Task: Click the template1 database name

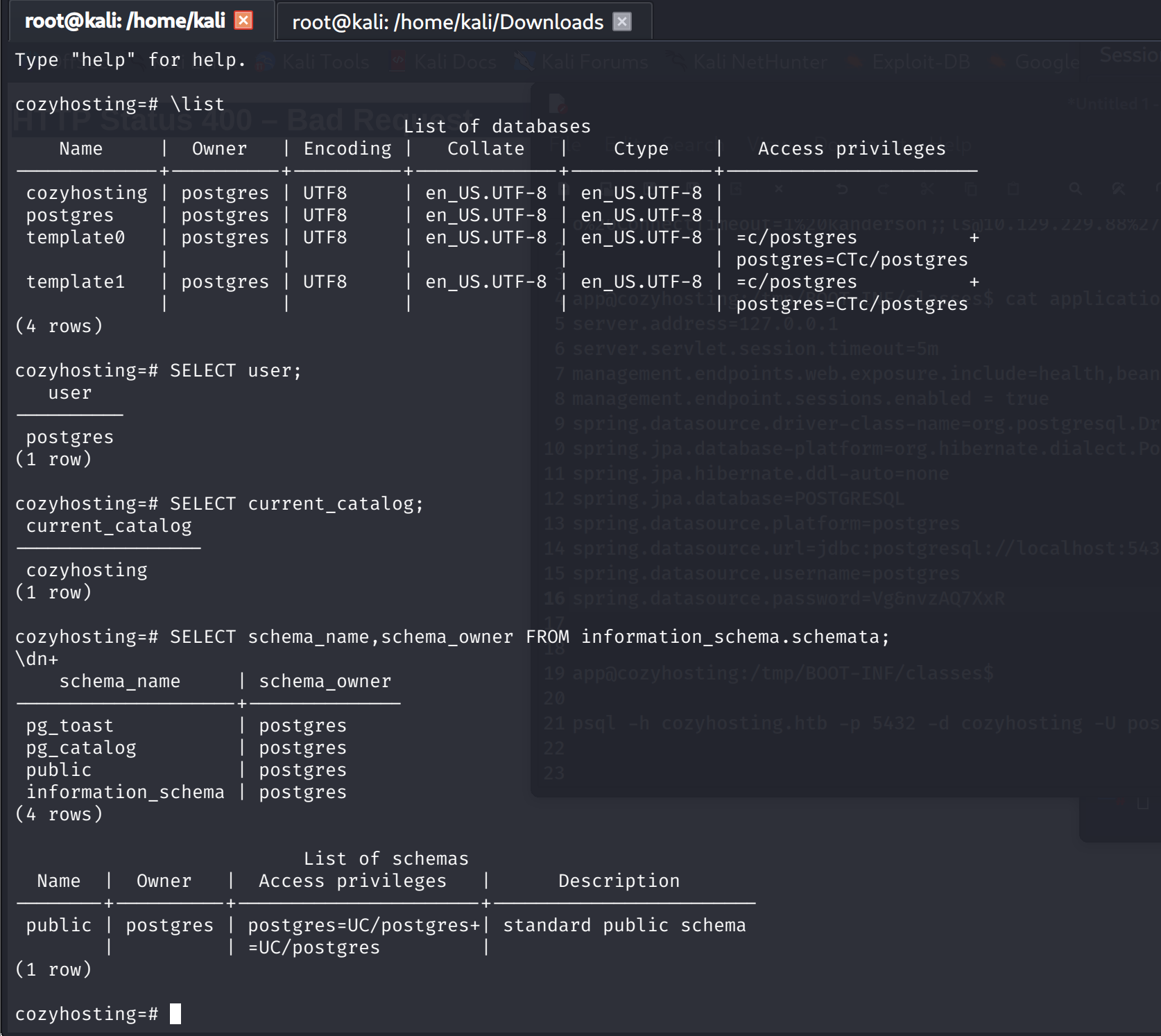Action: [x=76, y=282]
